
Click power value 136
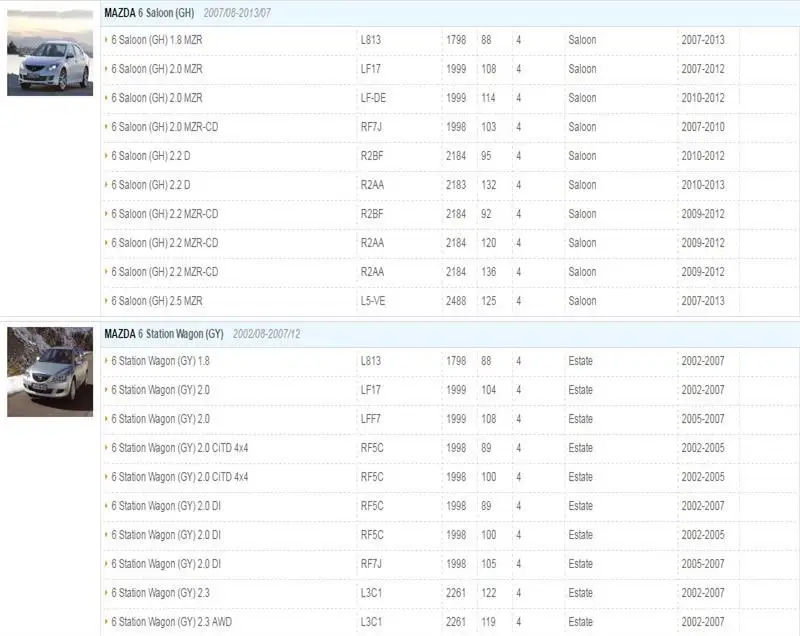click(x=489, y=272)
